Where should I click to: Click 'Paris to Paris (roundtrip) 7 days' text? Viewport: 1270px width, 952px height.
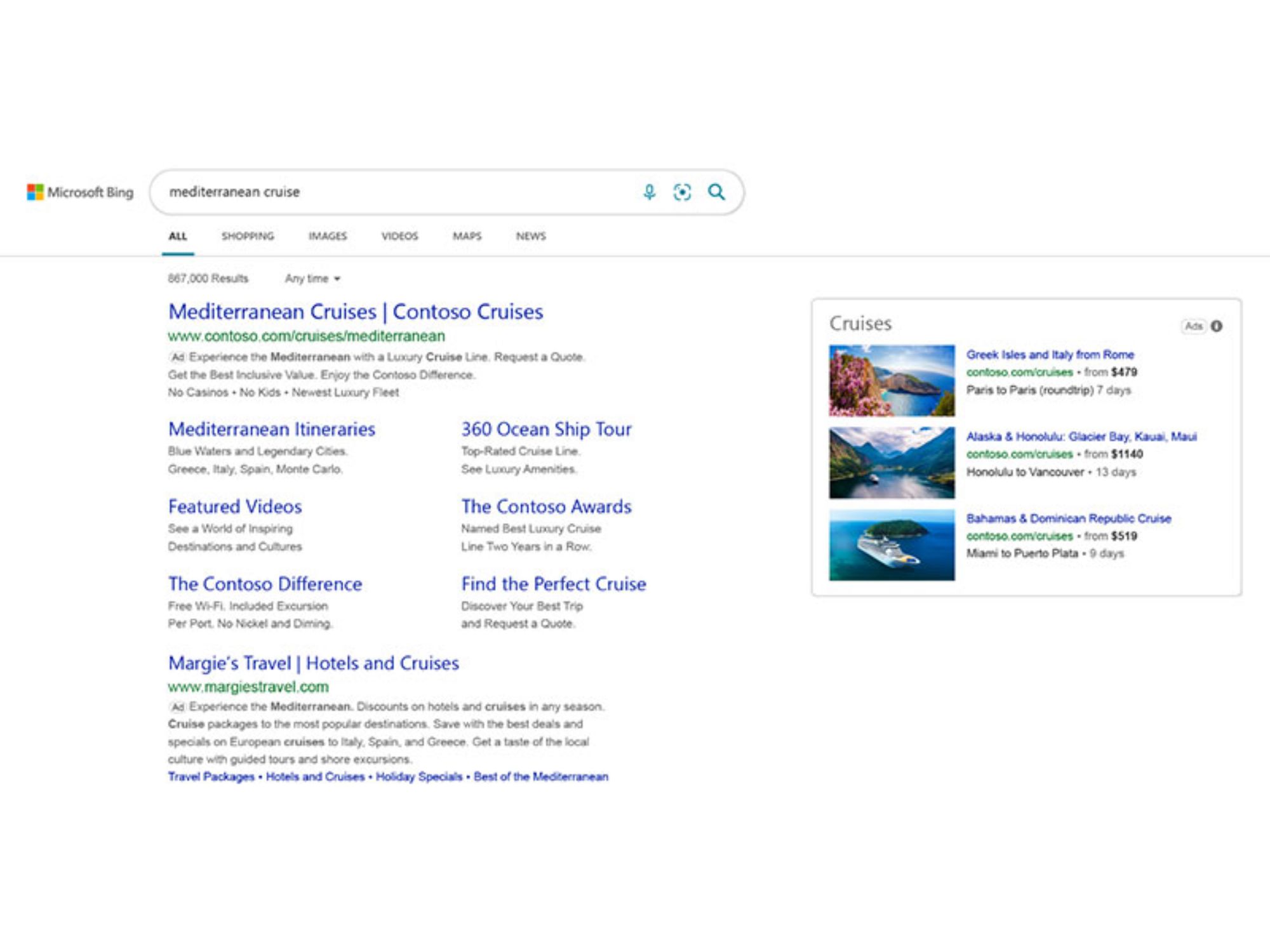coord(1048,390)
